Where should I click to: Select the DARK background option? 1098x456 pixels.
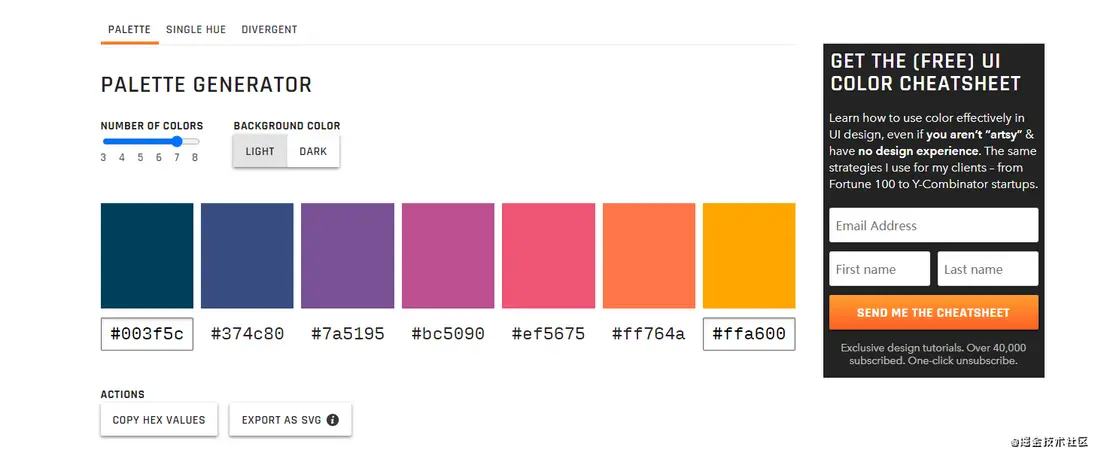click(313, 152)
